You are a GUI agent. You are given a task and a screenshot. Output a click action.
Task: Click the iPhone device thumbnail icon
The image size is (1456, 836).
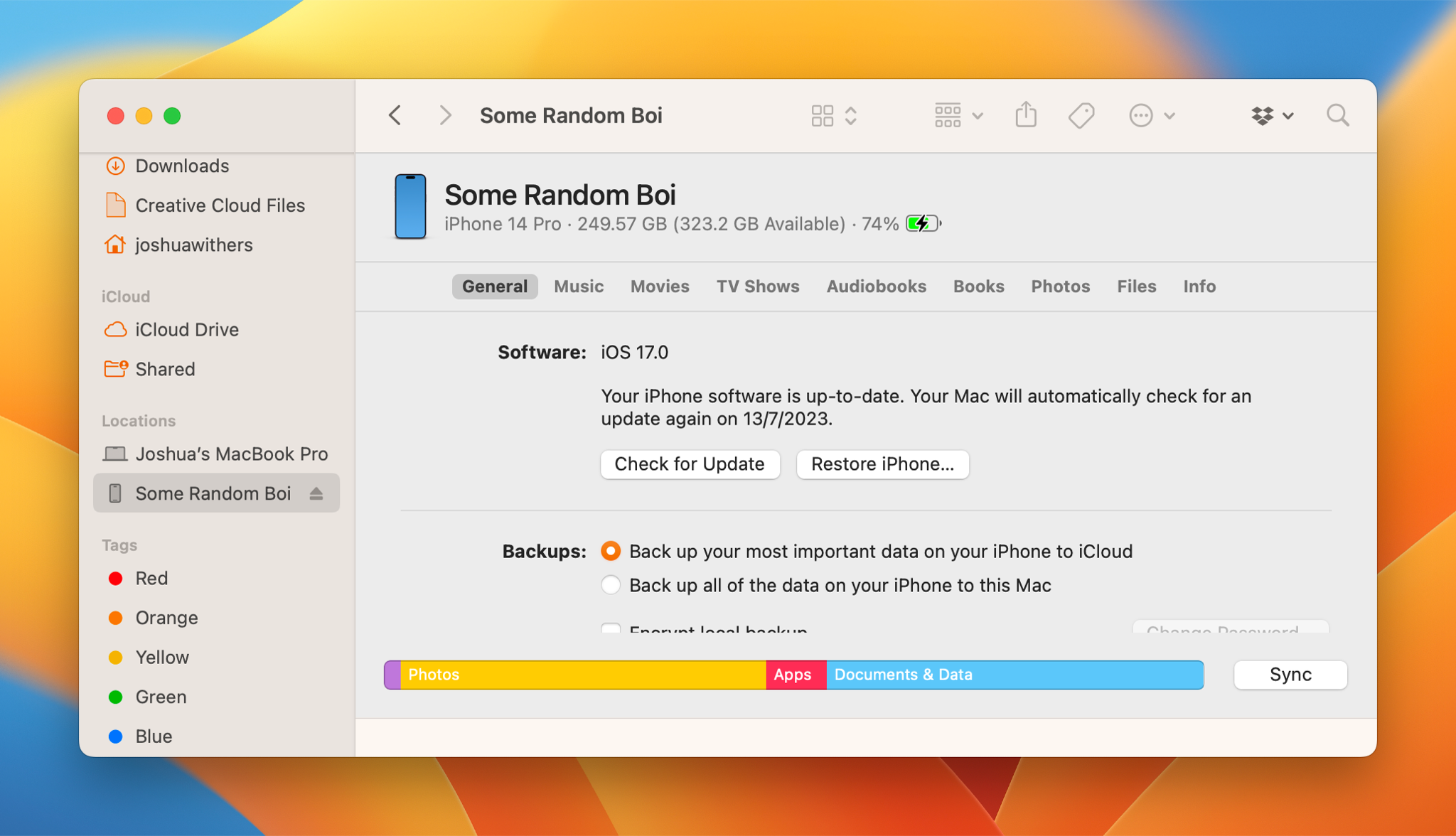tap(410, 207)
